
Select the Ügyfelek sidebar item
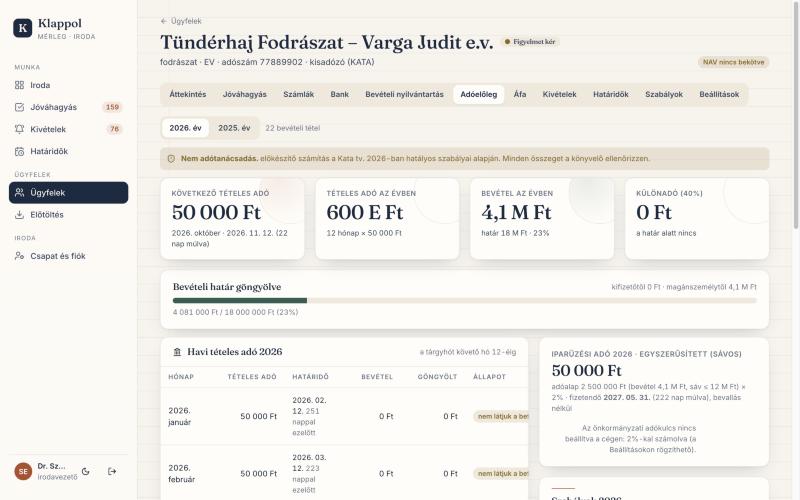pos(68,192)
